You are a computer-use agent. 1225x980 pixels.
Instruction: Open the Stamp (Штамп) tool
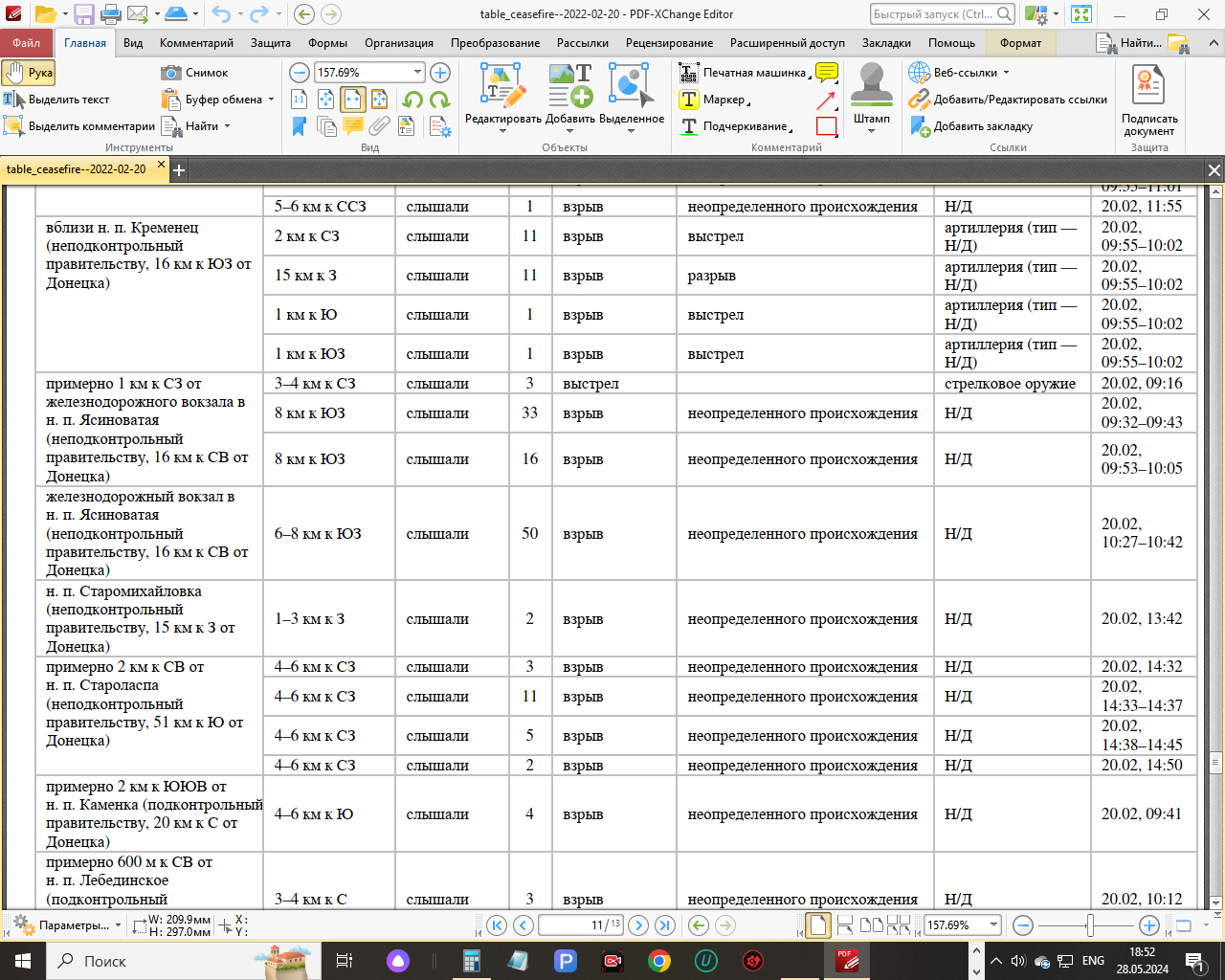coord(871,96)
